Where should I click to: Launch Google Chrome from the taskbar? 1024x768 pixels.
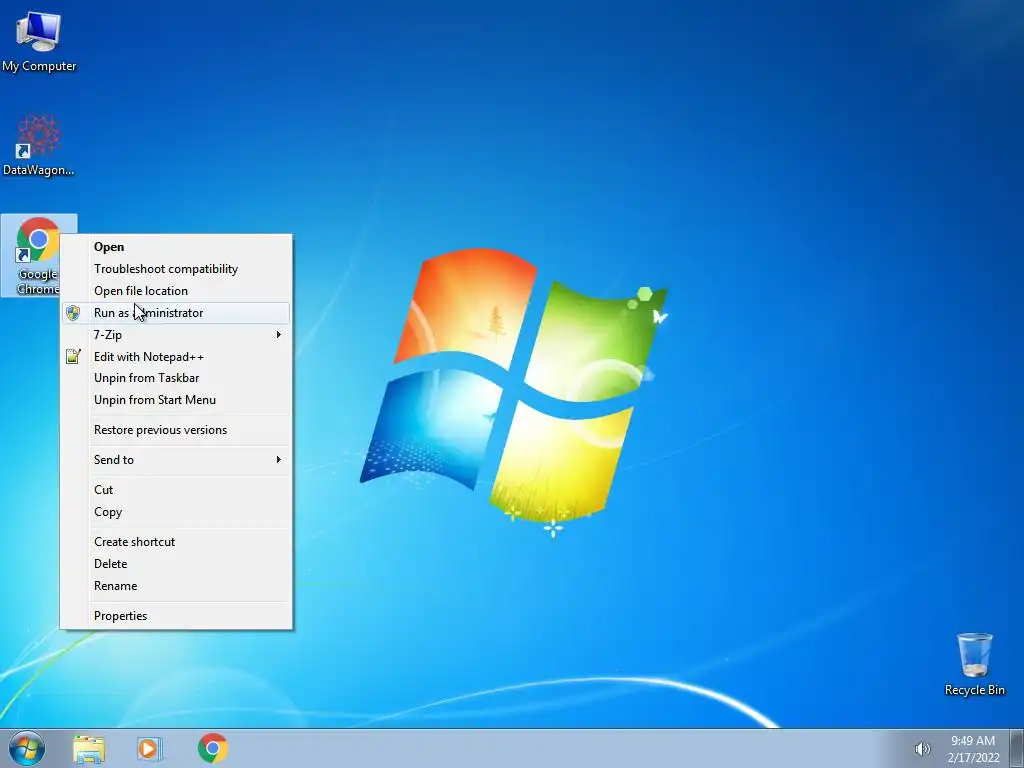pos(213,748)
